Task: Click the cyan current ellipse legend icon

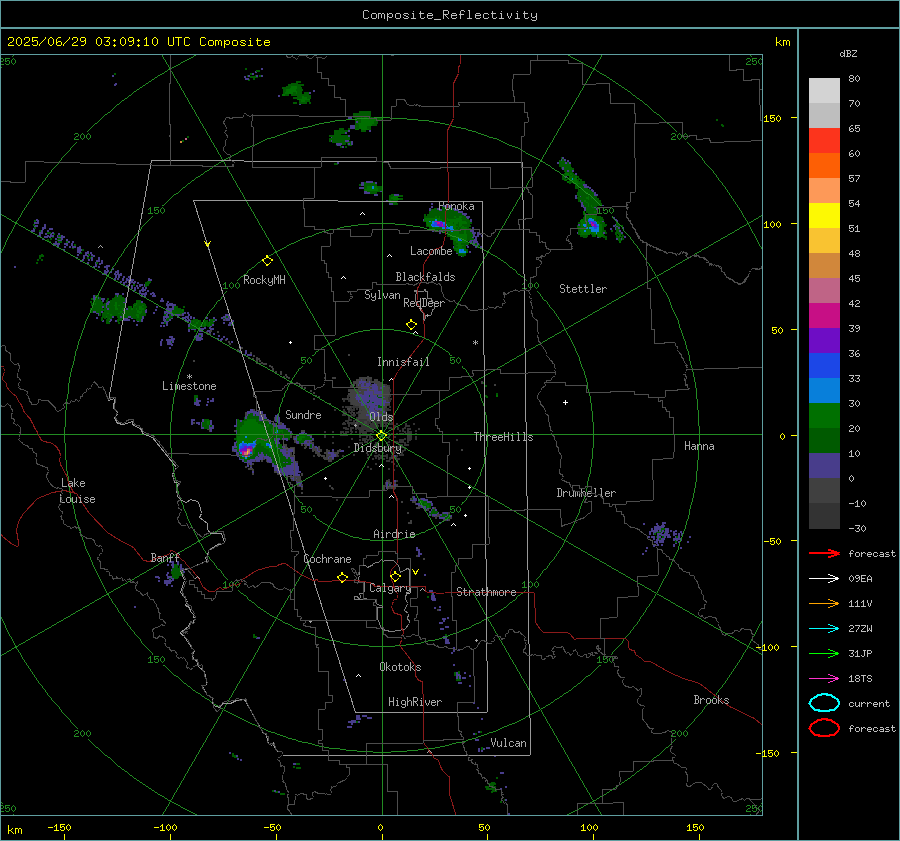Action: click(x=824, y=703)
